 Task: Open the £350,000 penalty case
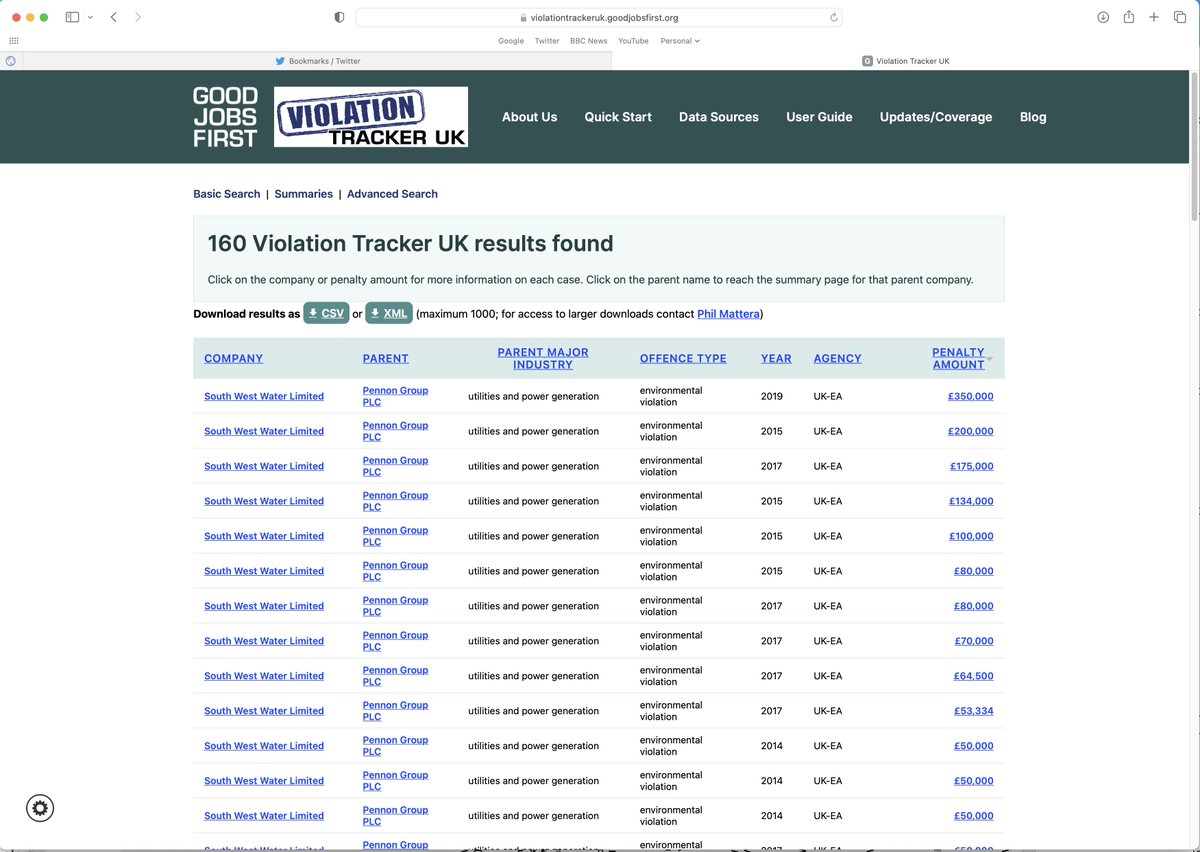[971, 396]
